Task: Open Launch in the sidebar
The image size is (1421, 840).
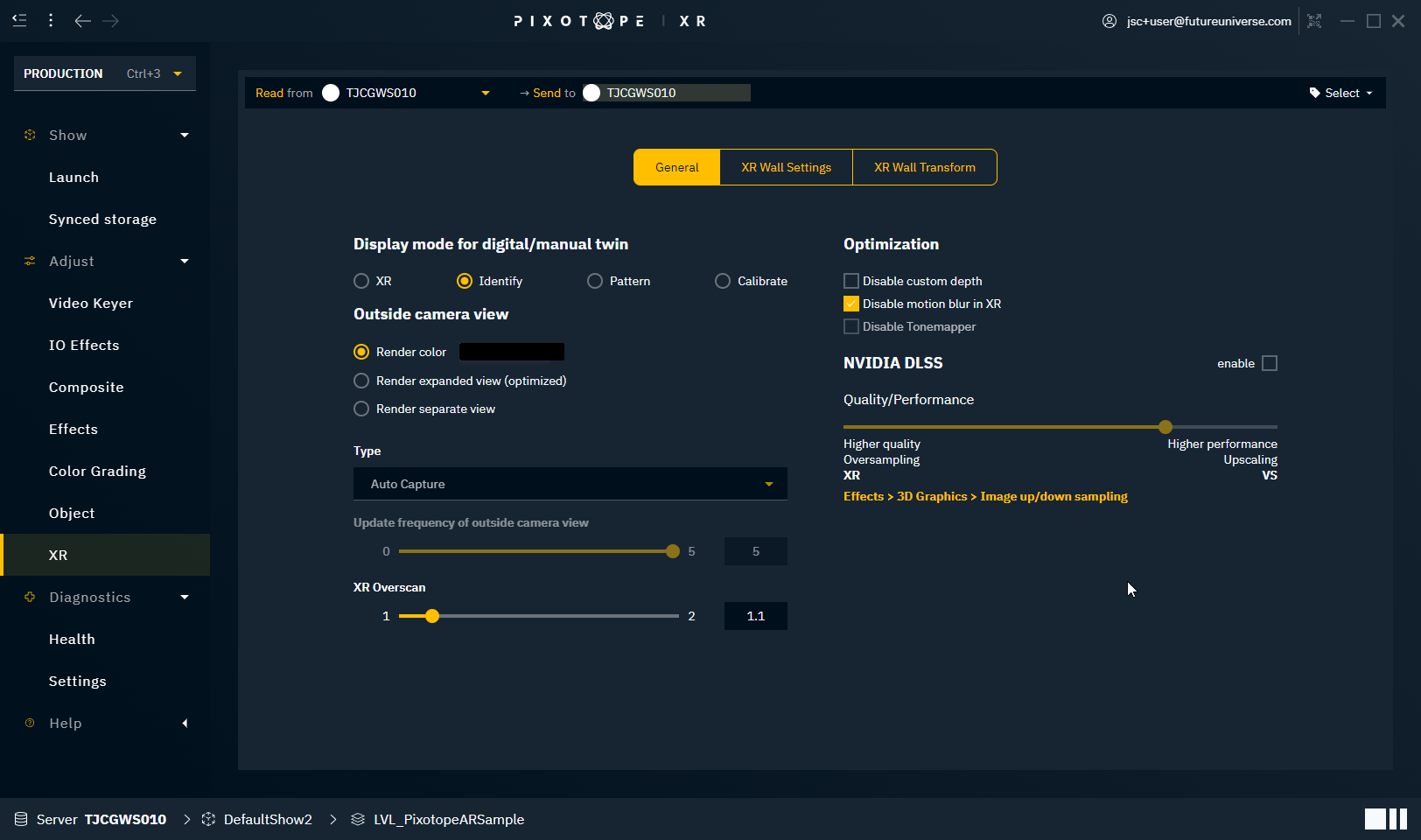Action: tap(73, 177)
